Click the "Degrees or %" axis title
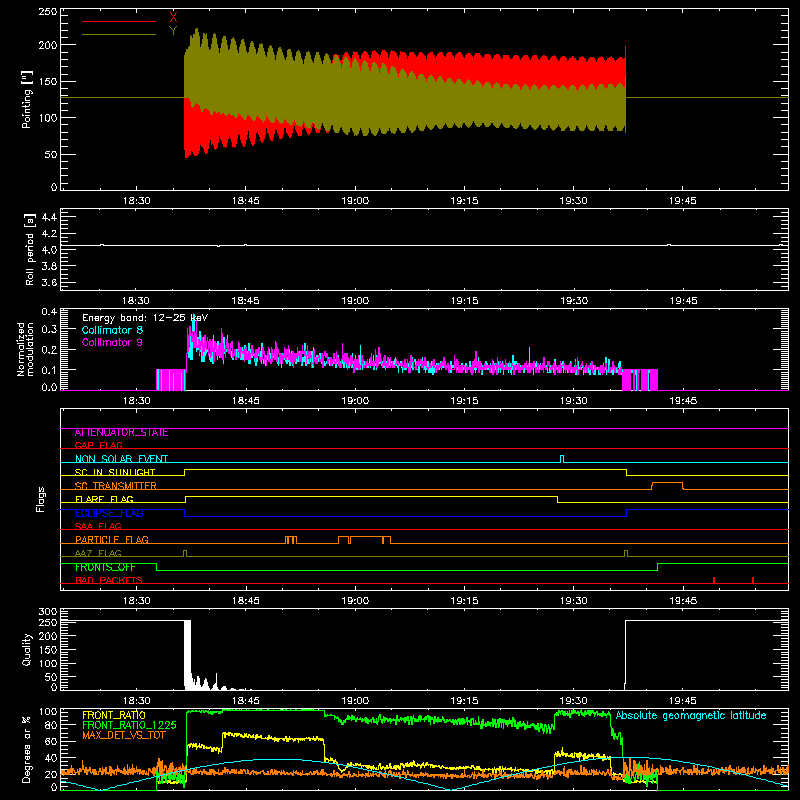This screenshot has width=800, height=800. coord(27,750)
